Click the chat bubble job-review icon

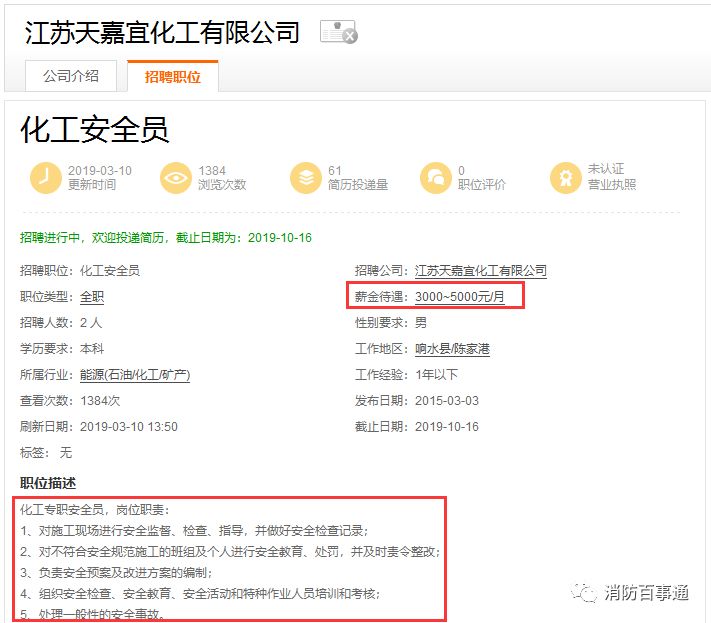[x=436, y=178]
